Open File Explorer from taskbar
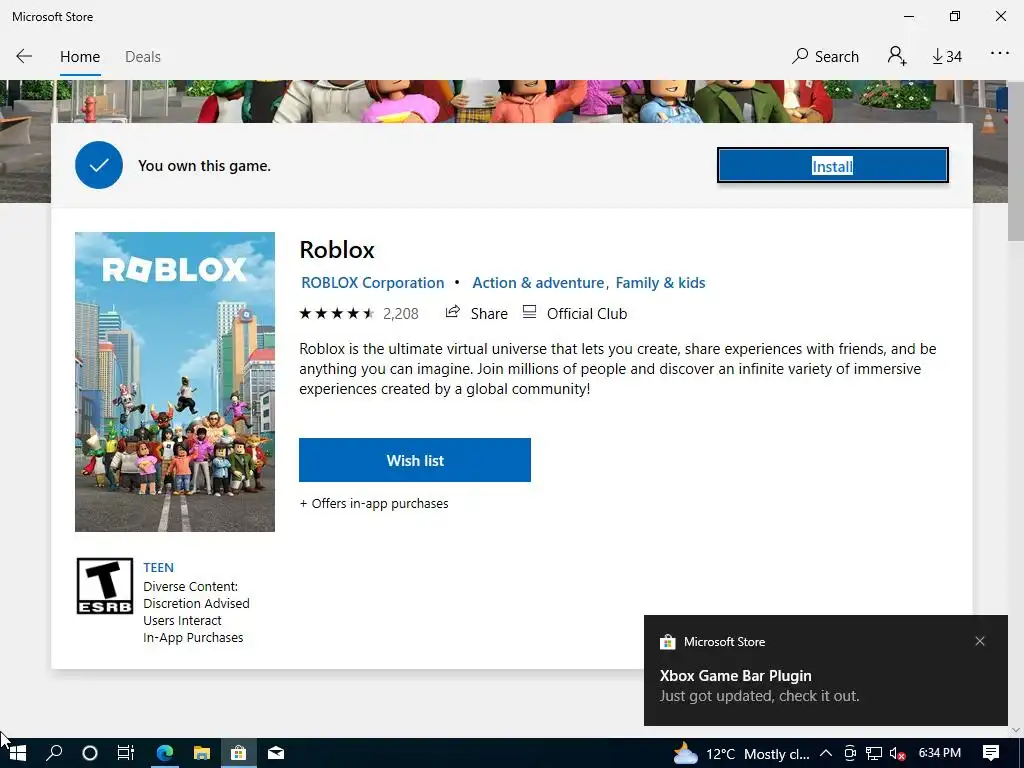The image size is (1024, 768). [x=202, y=753]
